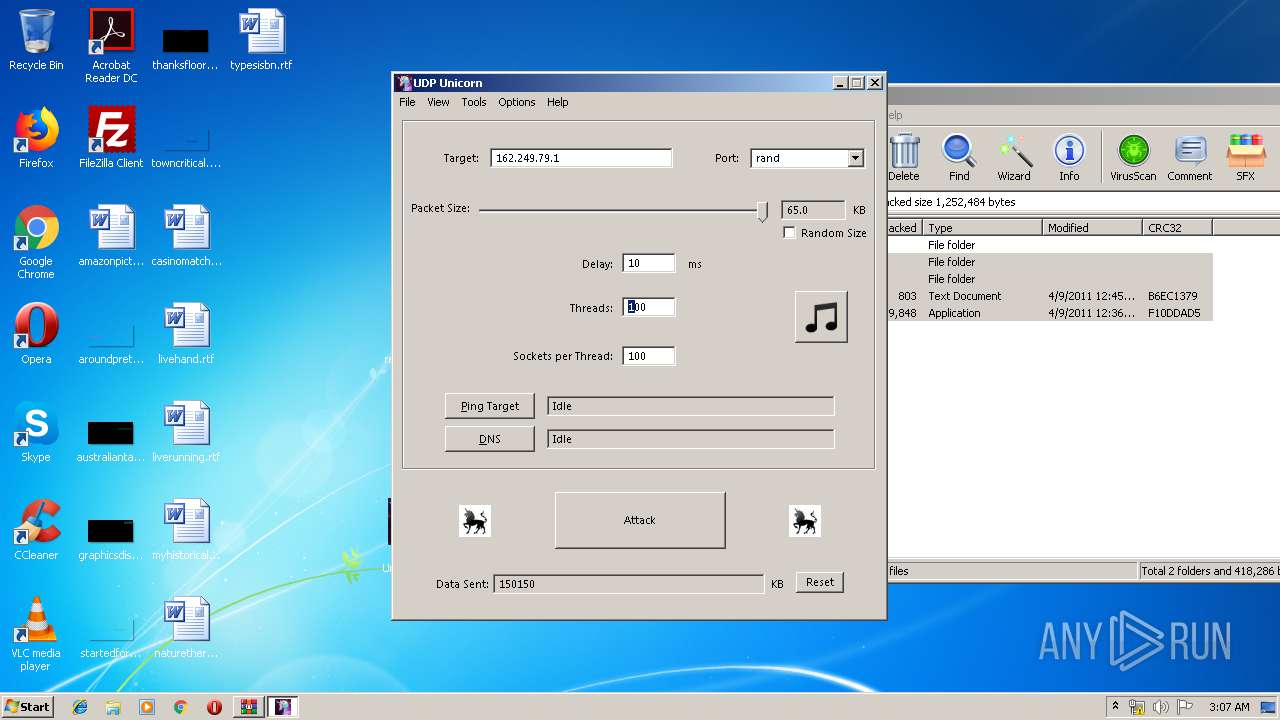Click in the Target IP field
Image resolution: width=1280 pixels, height=720 pixels.
point(581,158)
